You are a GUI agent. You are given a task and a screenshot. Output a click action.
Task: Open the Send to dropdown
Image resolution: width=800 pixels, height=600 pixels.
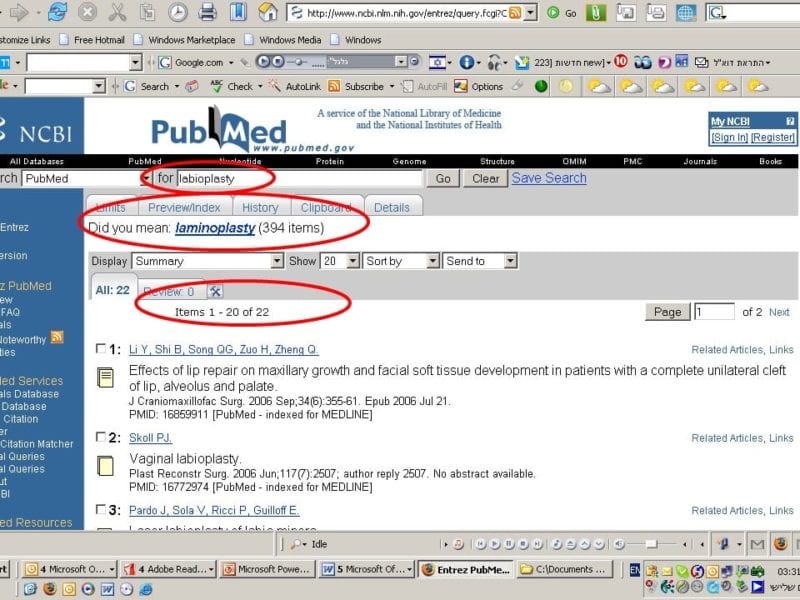pyautogui.click(x=480, y=261)
